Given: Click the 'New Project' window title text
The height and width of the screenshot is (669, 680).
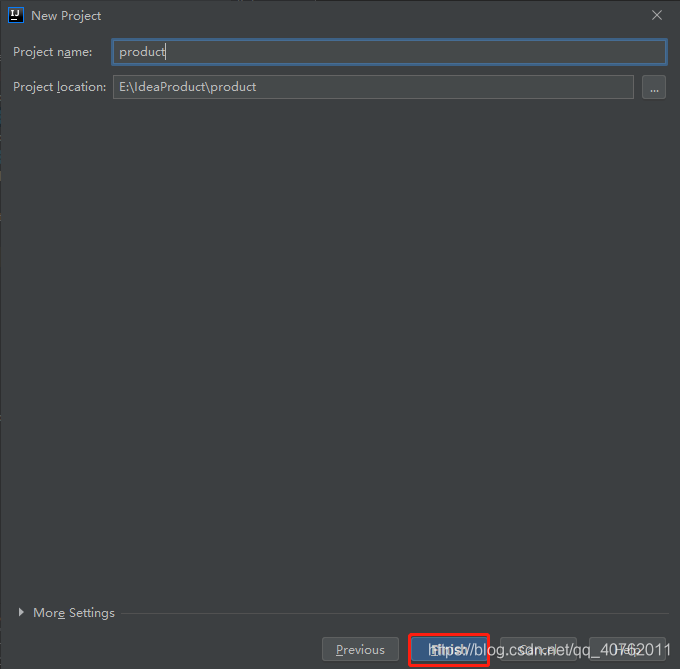Looking at the screenshot, I should click(66, 16).
